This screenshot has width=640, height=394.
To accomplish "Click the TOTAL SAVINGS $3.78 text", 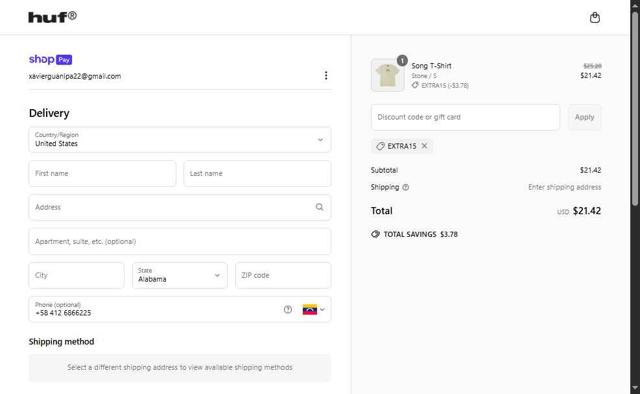I will (420, 234).
